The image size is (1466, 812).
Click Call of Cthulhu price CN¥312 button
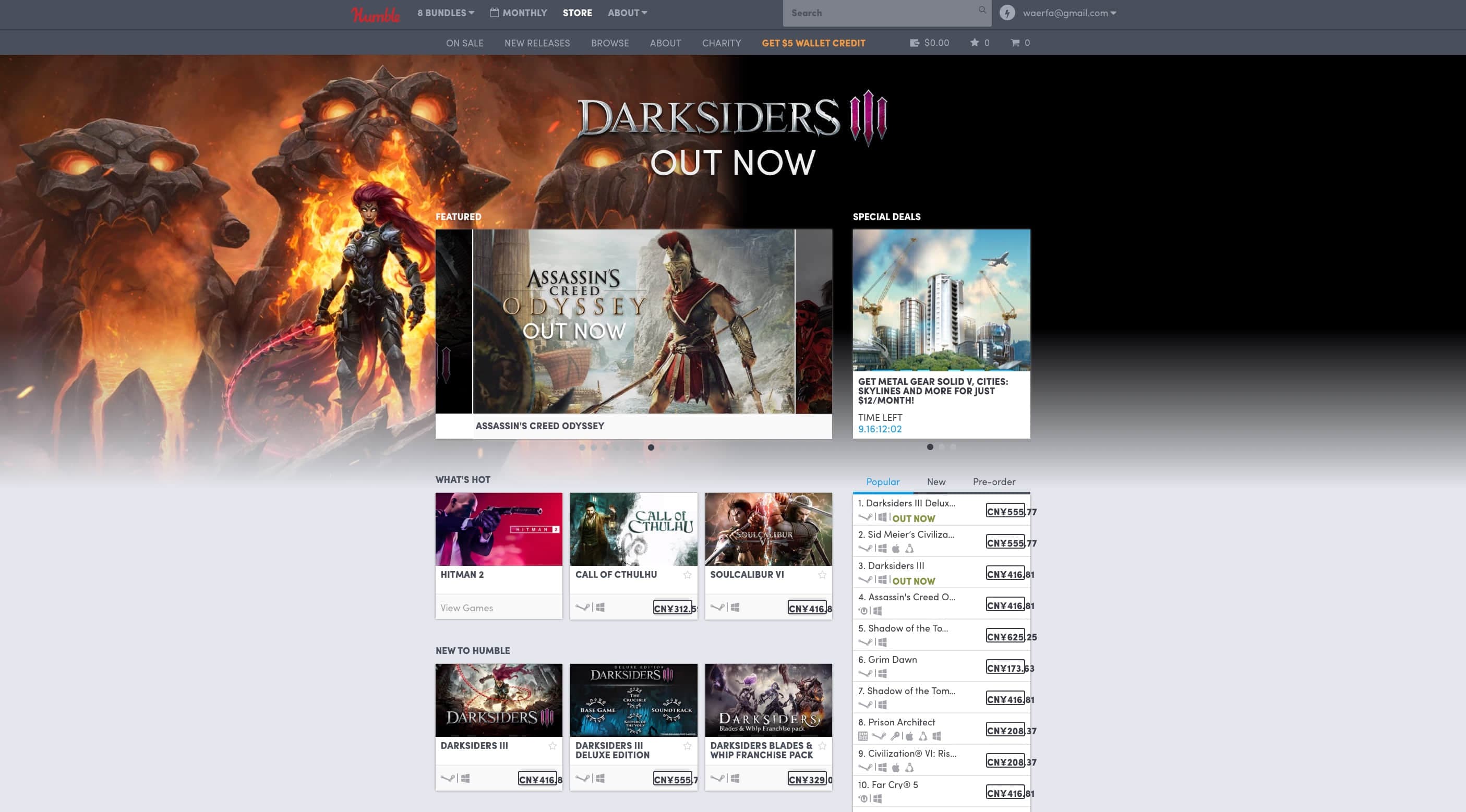[x=672, y=608]
